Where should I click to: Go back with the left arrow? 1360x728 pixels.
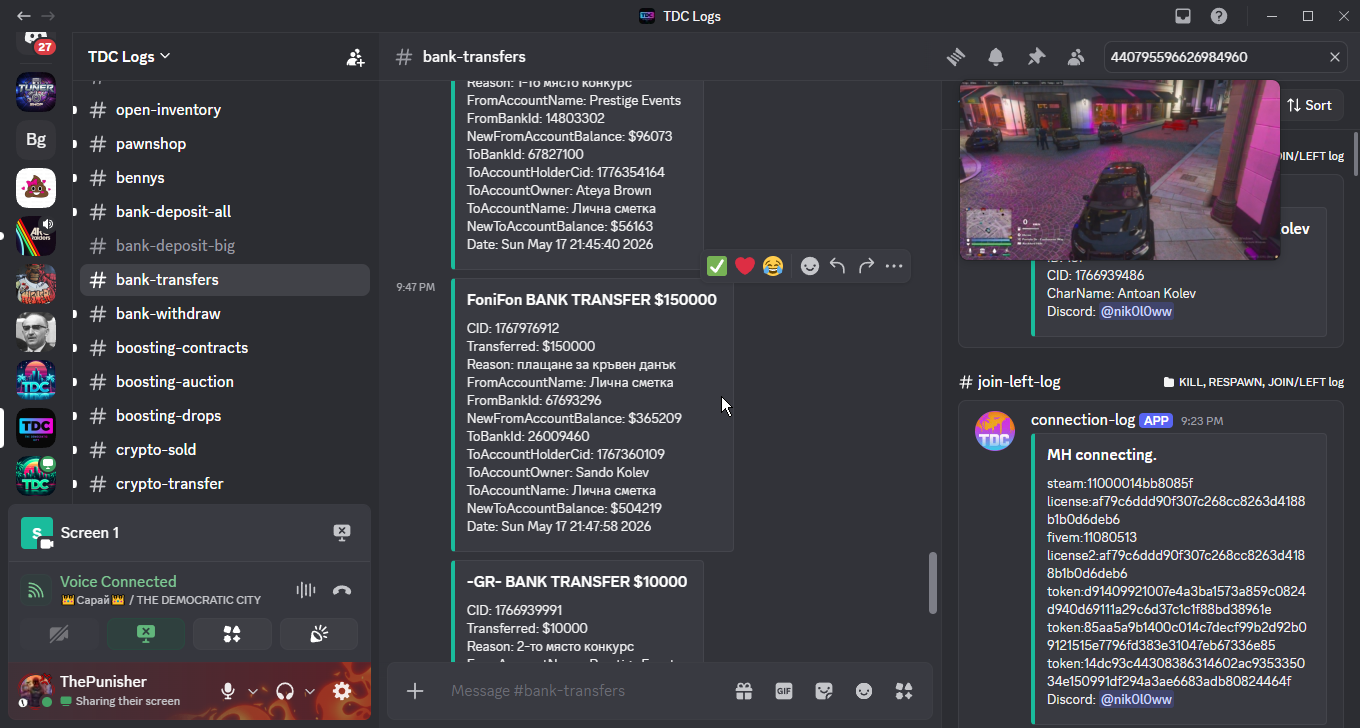pos(24,16)
